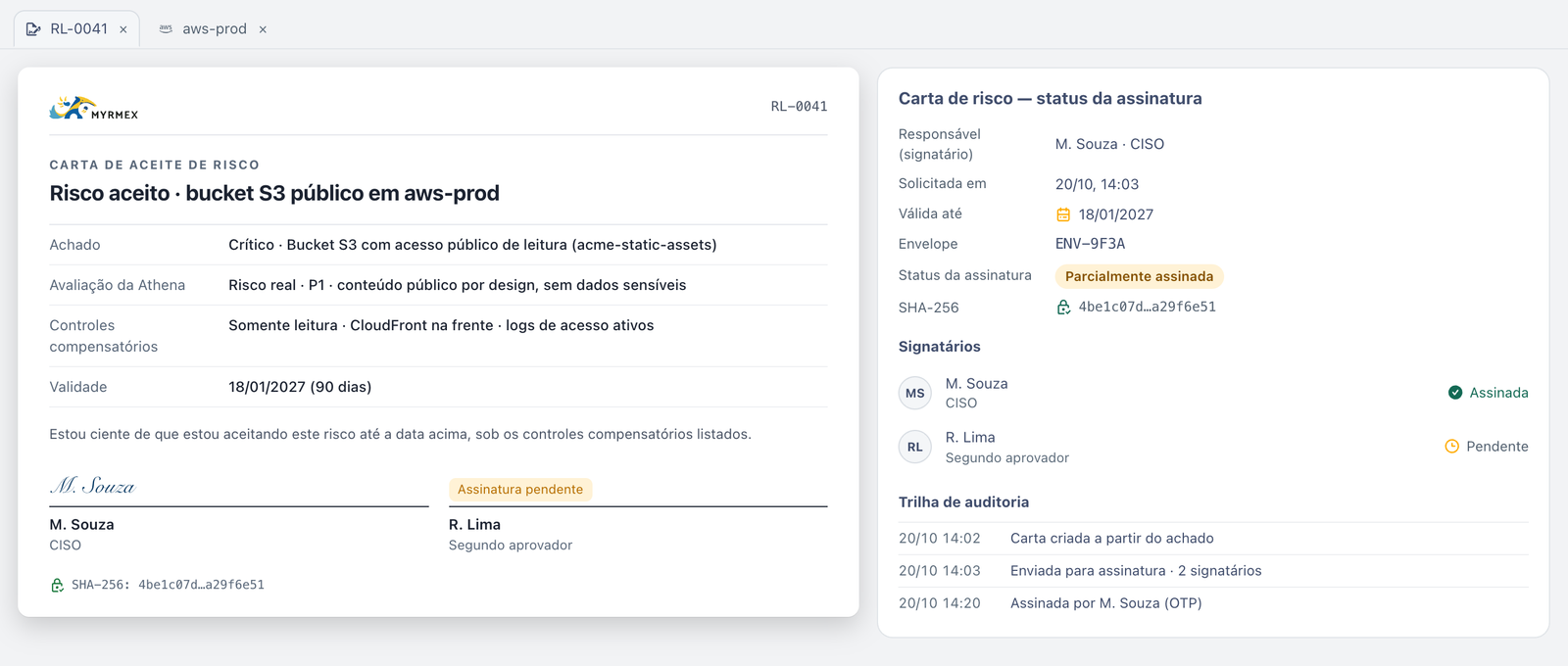This screenshot has height=666, width=1568.
Task: Click audit entry 'Enviada para assinatura · 2 signatários'
Action: (x=1136, y=571)
